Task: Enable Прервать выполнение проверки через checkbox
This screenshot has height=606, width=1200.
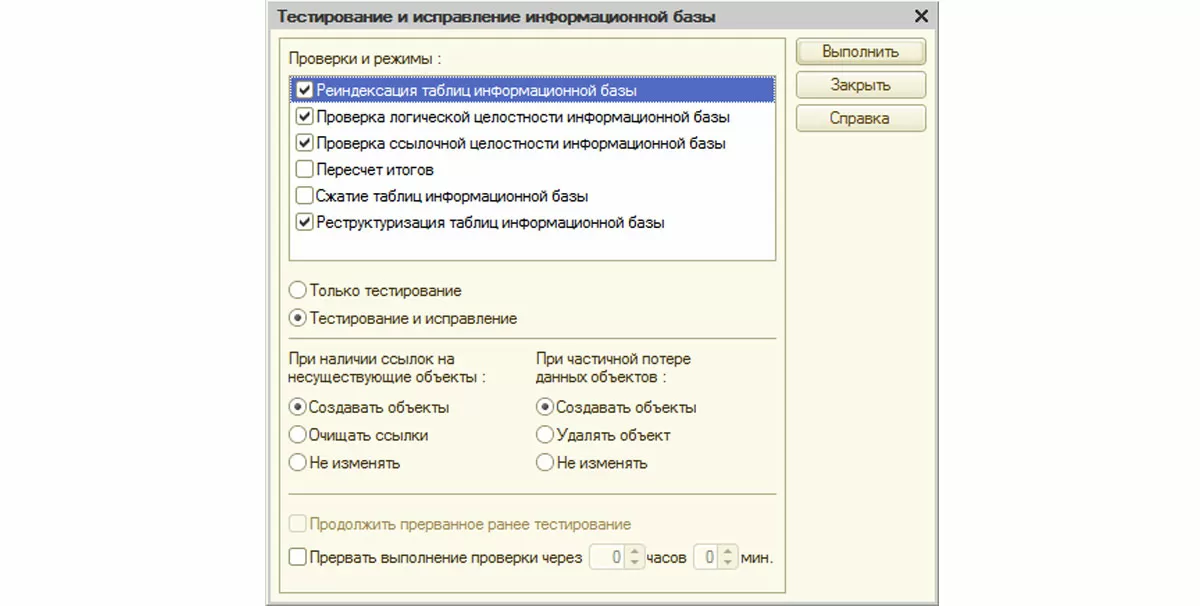Action: 297,557
